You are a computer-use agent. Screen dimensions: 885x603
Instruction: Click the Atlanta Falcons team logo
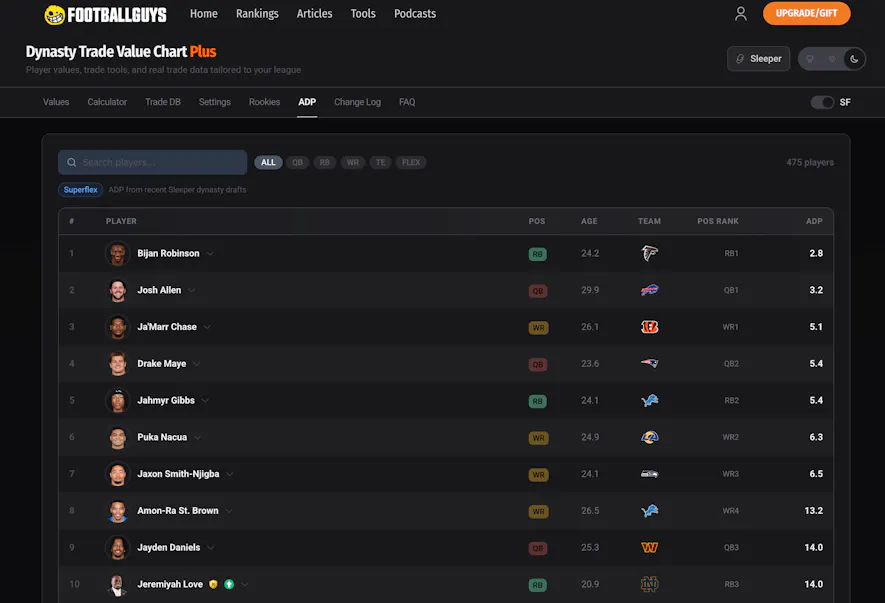pyautogui.click(x=649, y=254)
